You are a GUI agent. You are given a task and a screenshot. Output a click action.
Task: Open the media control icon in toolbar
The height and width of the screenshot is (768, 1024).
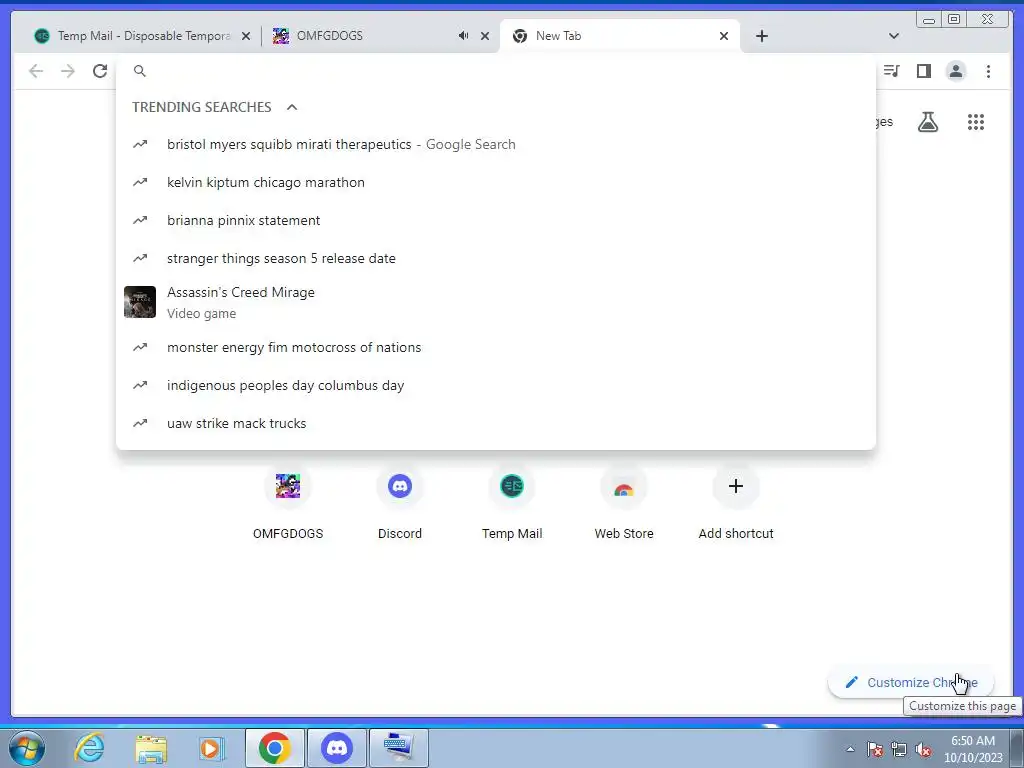click(x=891, y=71)
